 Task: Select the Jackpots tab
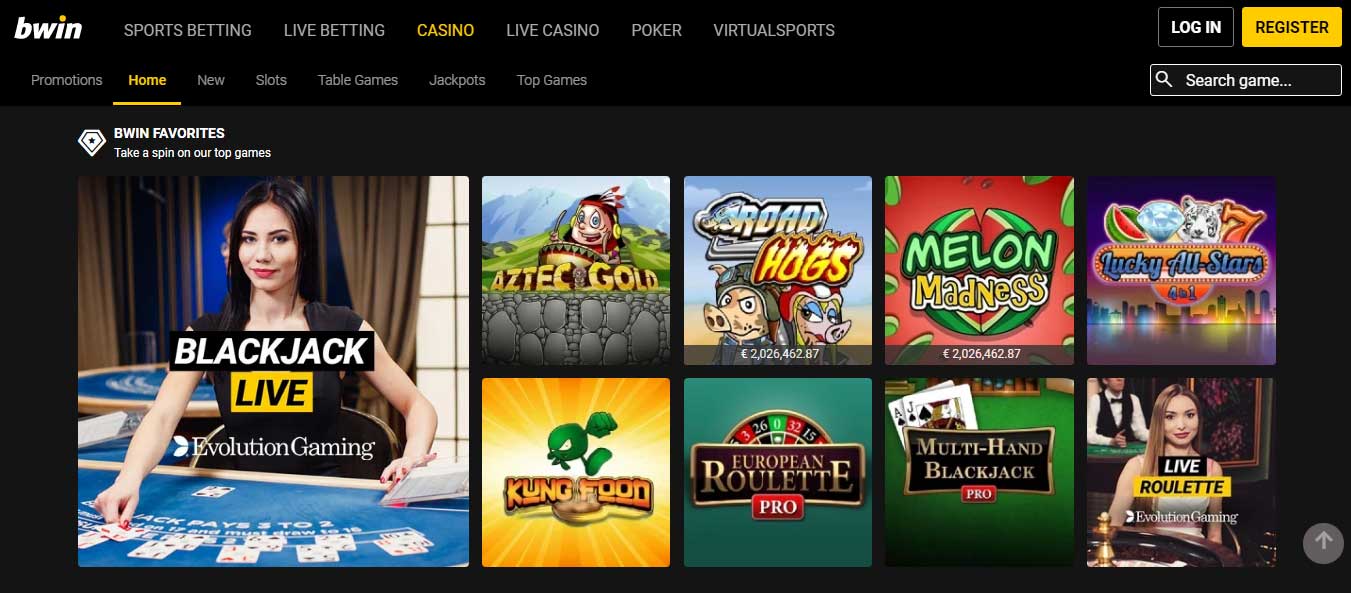point(457,80)
